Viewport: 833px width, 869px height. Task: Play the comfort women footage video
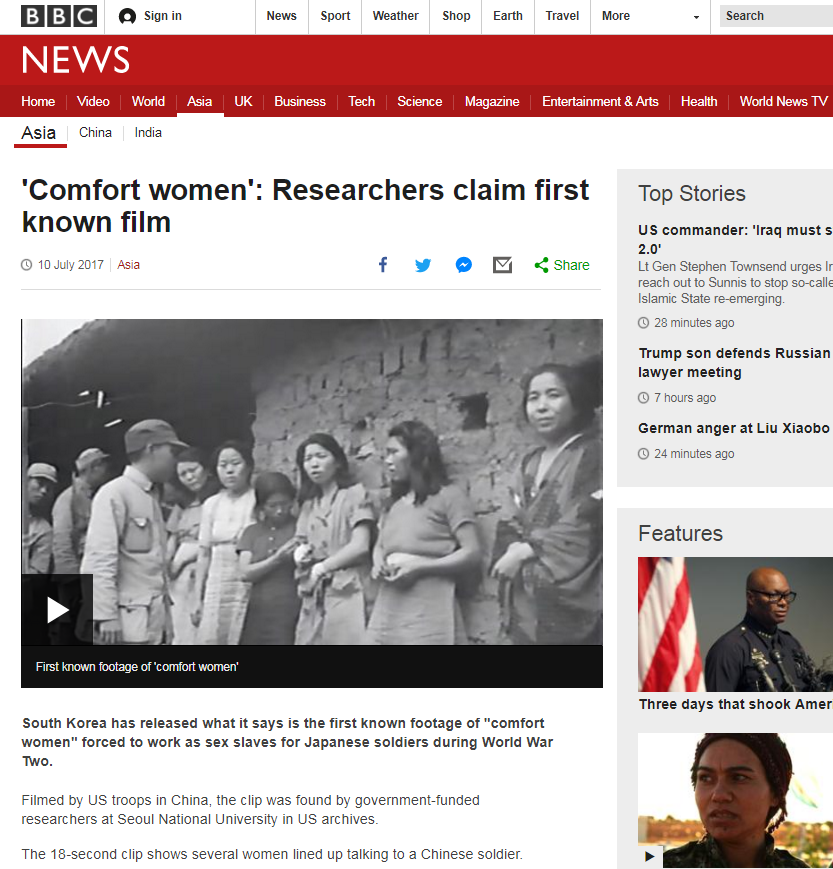[x=57, y=610]
